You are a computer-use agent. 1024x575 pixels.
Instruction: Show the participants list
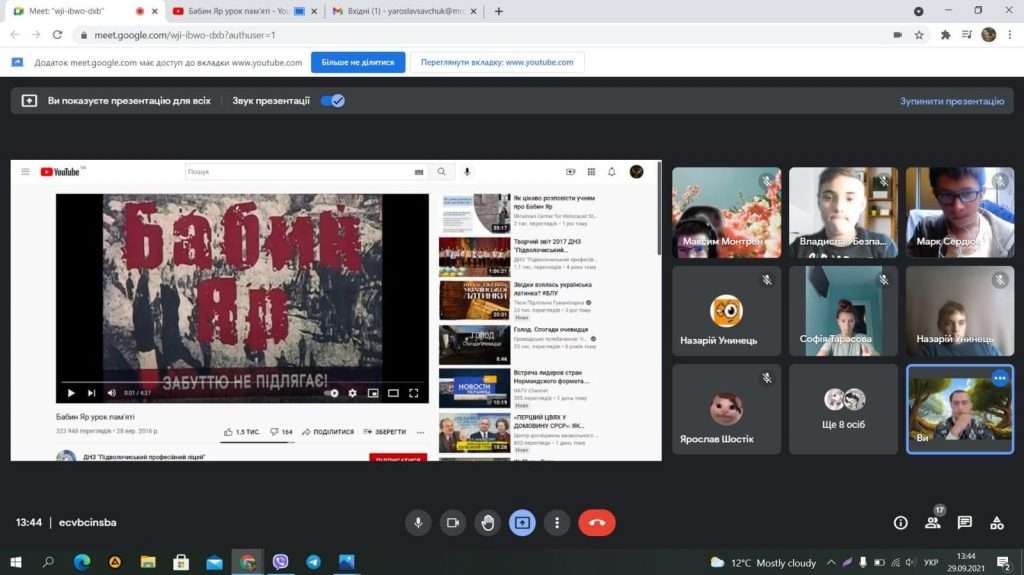(x=933, y=523)
